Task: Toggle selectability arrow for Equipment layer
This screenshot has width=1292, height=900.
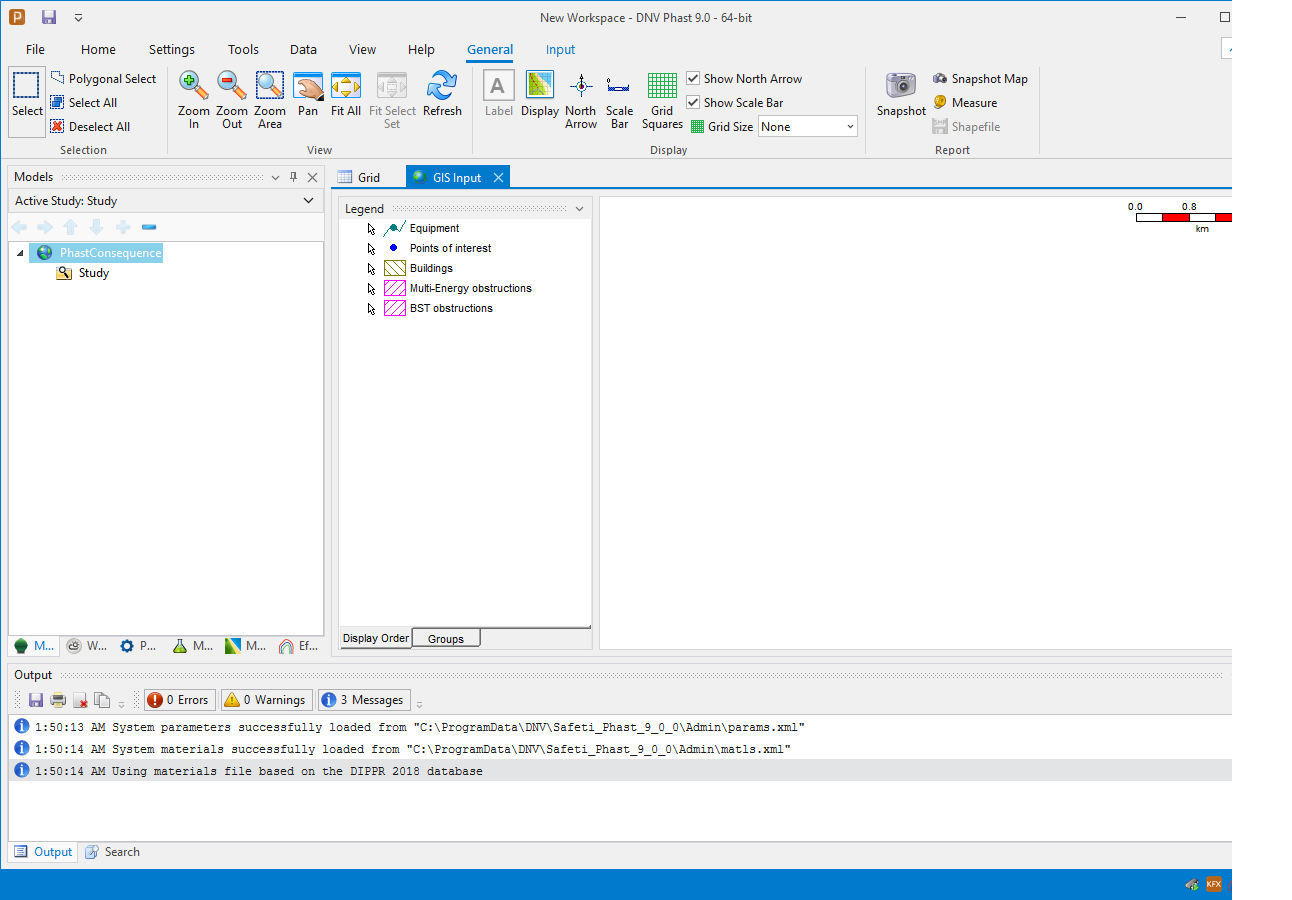Action: (x=372, y=229)
